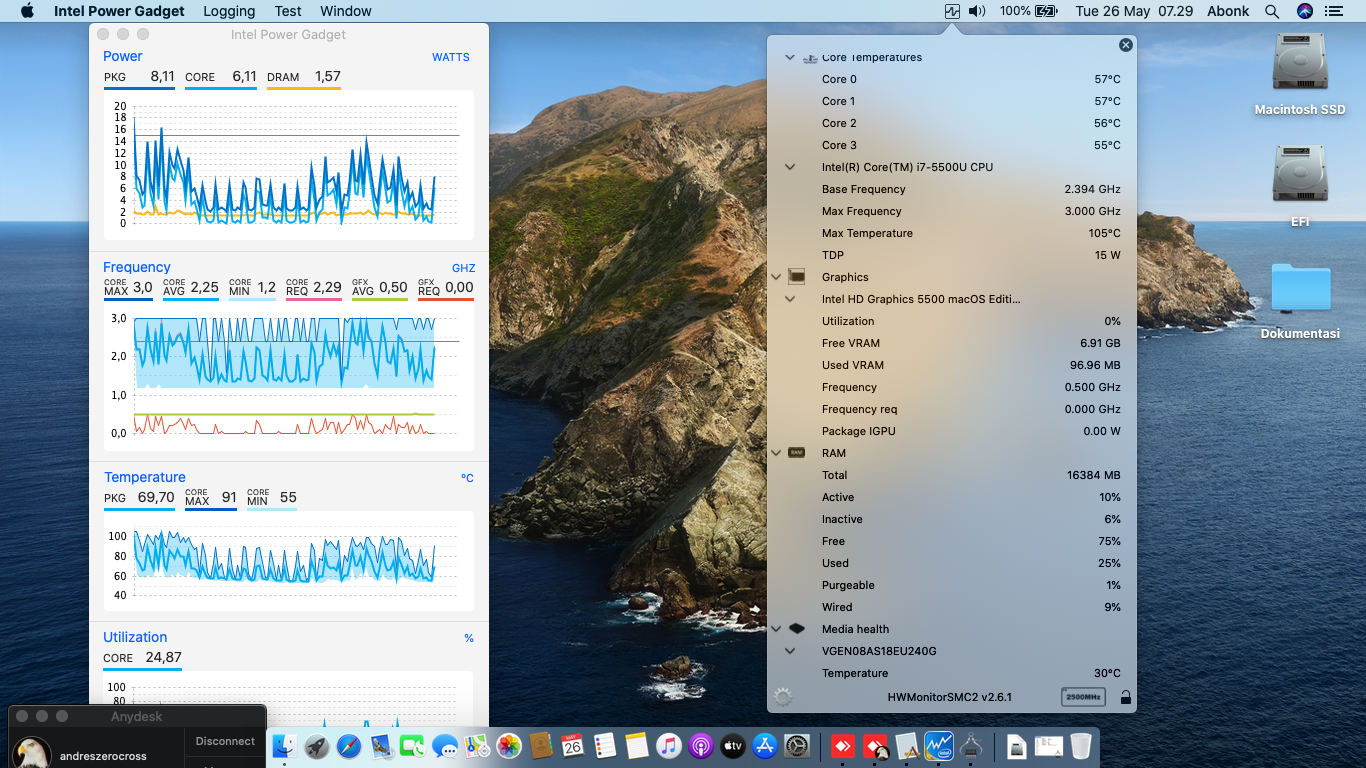Collapse the Intel Core i7-5500U CPU group
1366x768 pixels.
pos(790,167)
